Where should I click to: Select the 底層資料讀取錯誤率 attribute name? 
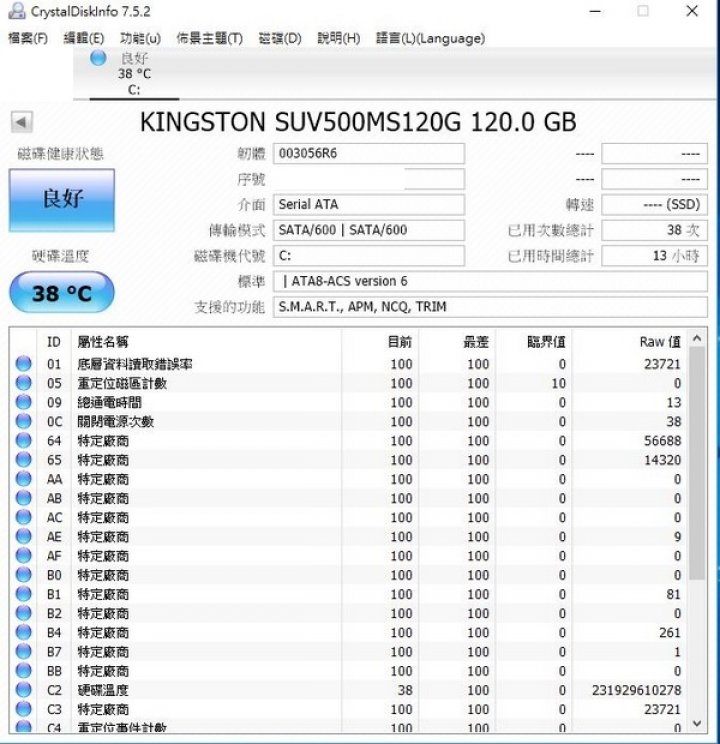coord(135,364)
